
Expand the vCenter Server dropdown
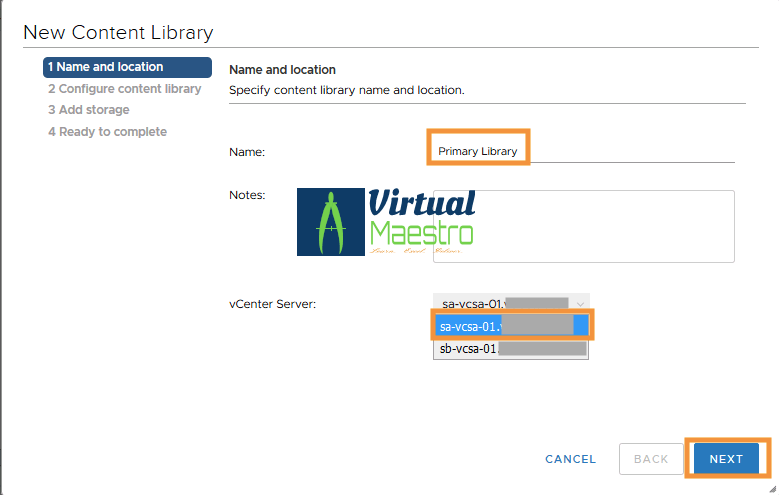511,303
